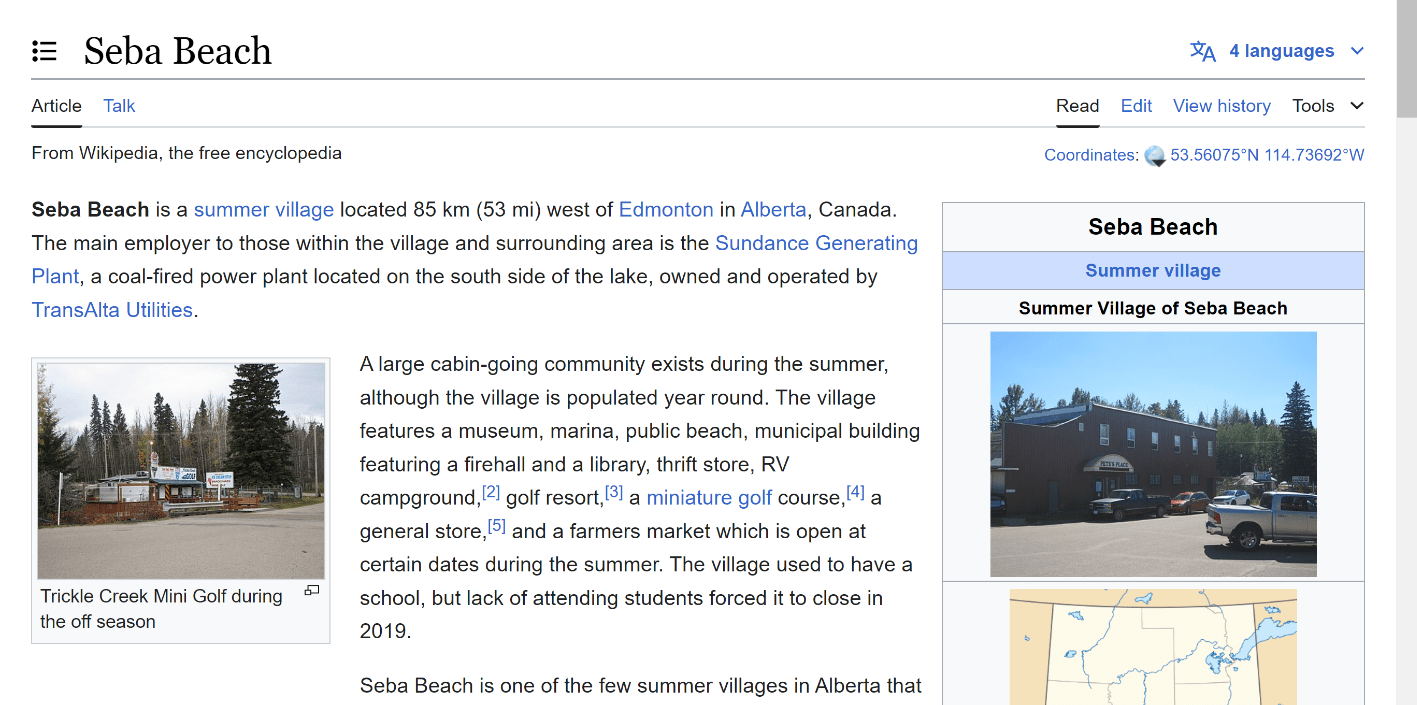Screen dimensions: 1417x705
Task: Follow the summer village link
Action: 264,210
